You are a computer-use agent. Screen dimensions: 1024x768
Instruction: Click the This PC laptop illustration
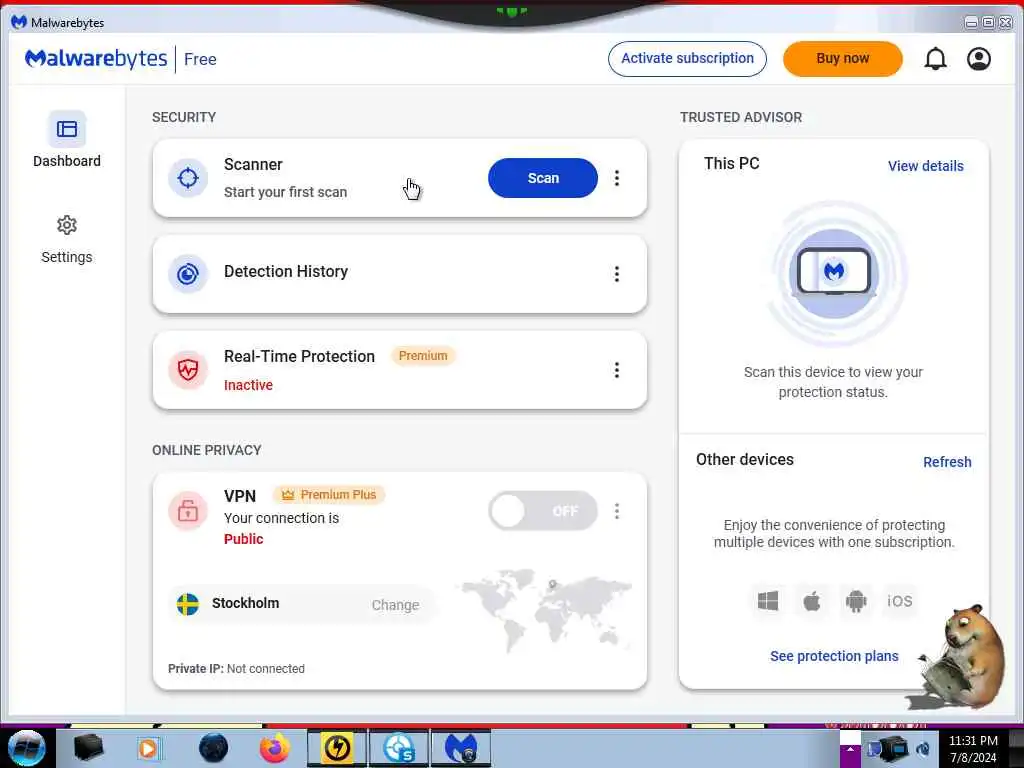point(834,272)
